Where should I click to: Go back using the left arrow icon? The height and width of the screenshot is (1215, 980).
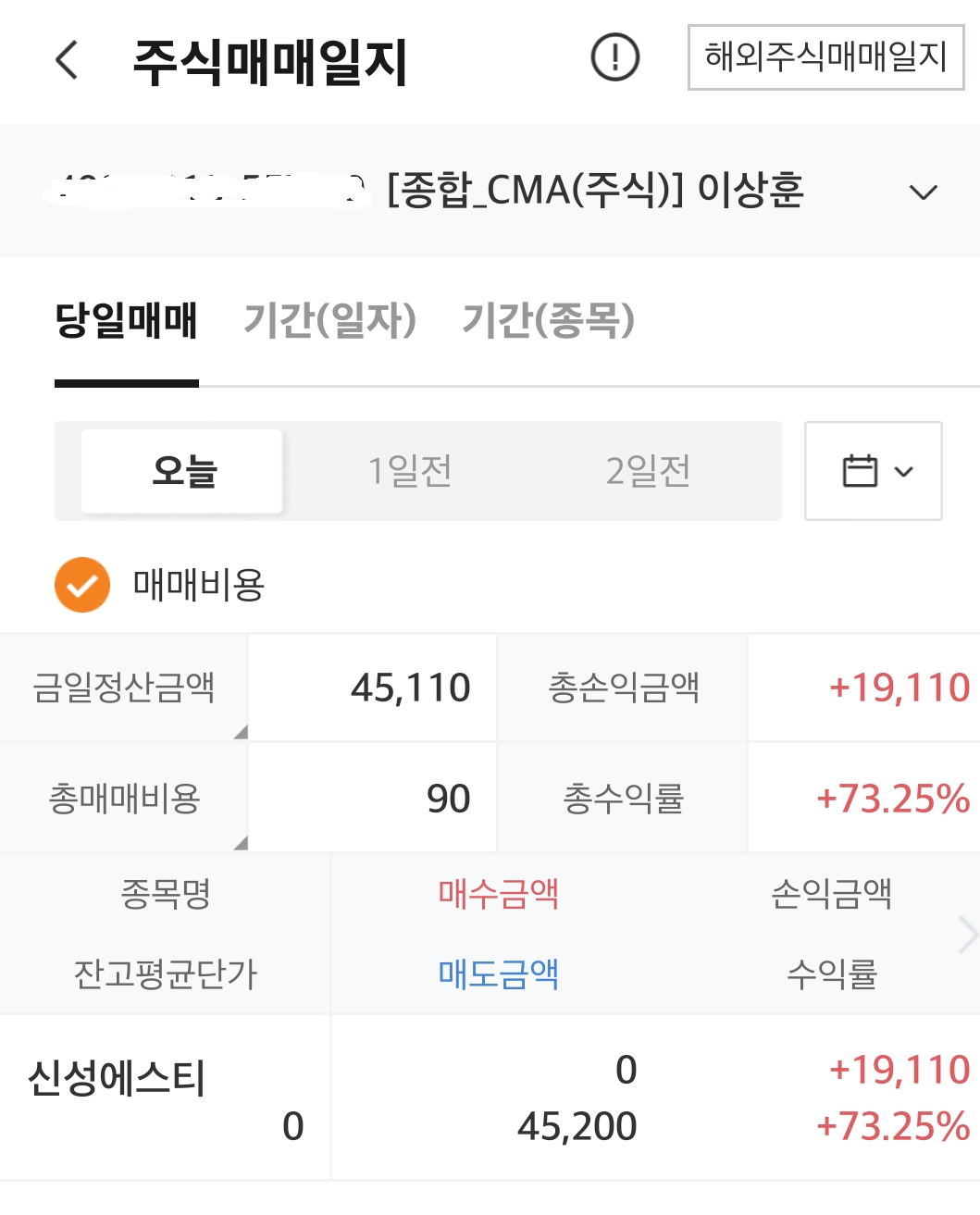pos(67,61)
